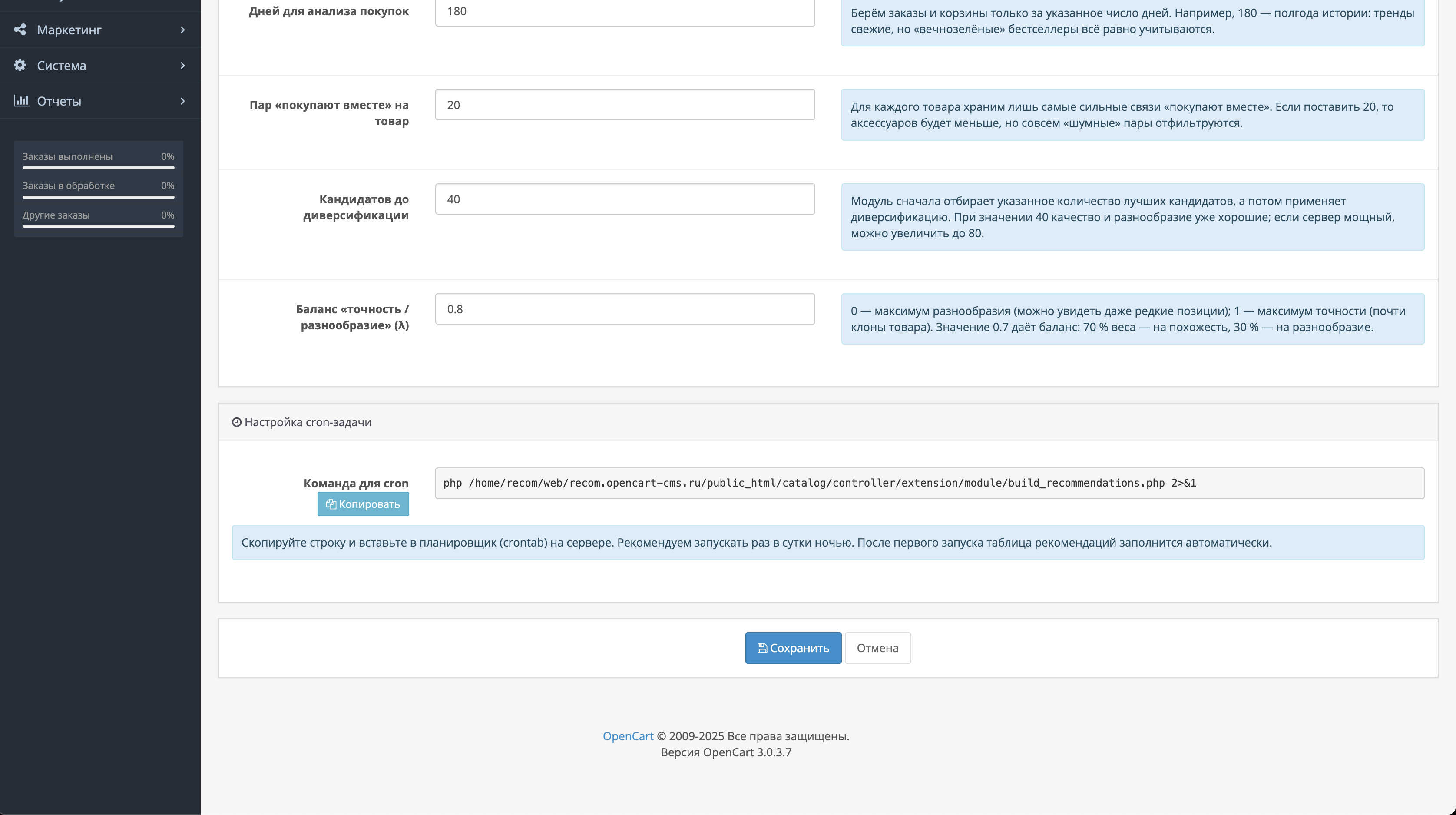Viewport: 1456px width, 815px height.
Task: Click the hint about strongest «покупают вместе» links
Action: 1132,115
